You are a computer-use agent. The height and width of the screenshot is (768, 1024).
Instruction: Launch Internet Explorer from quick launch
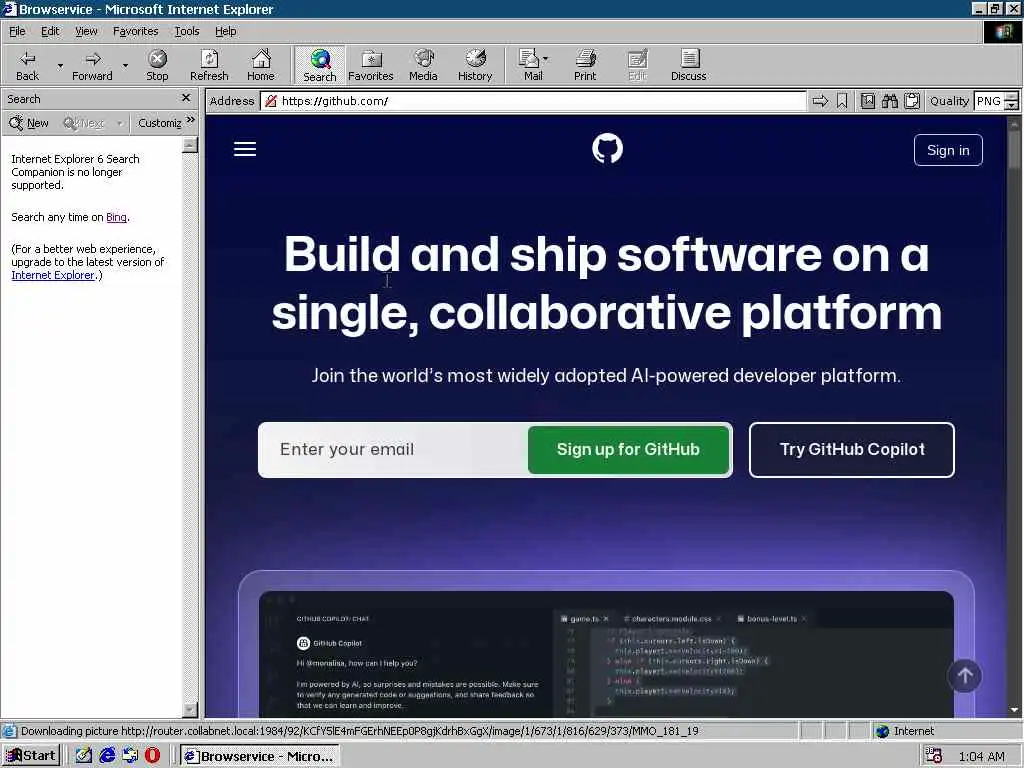(x=106, y=756)
